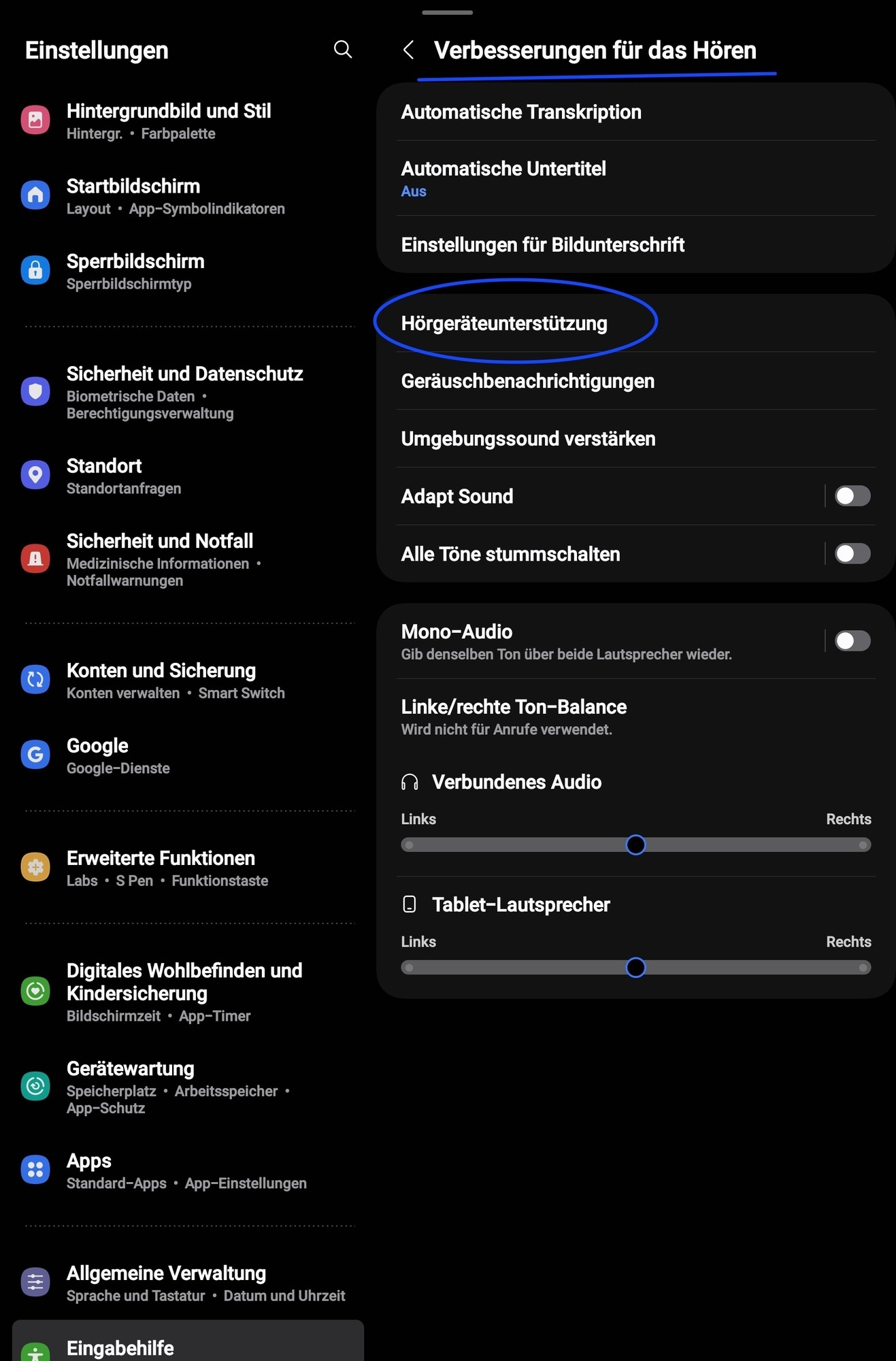
Task: Open Automatische Untertitel setting
Action: (503, 178)
